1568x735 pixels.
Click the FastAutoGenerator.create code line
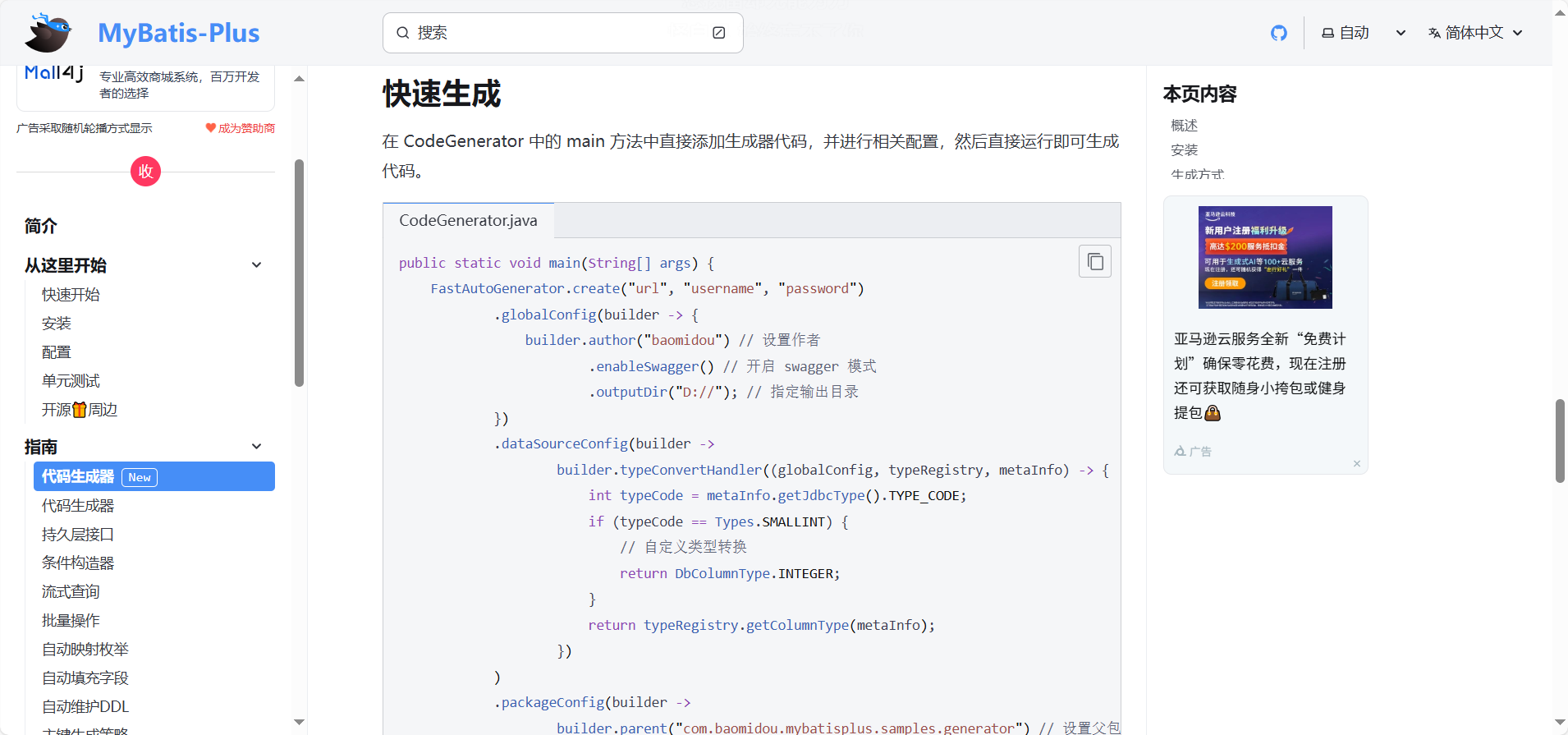click(x=648, y=288)
